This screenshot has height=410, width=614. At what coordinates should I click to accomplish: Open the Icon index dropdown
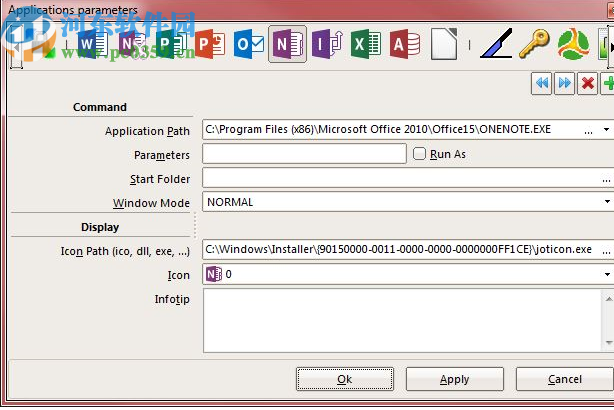coord(606,274)
